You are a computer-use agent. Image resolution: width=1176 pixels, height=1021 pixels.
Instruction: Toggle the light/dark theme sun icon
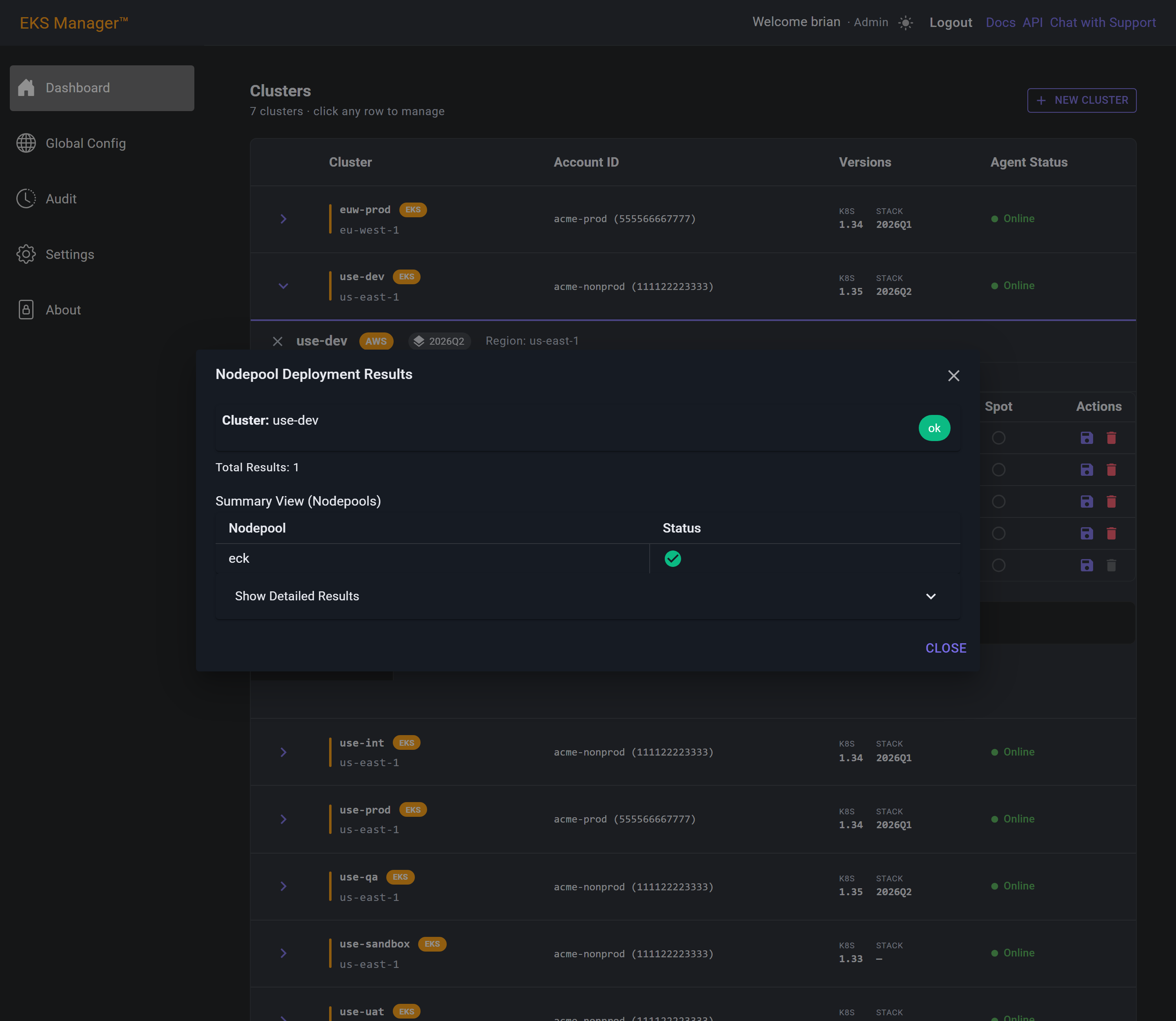(905, 23)
